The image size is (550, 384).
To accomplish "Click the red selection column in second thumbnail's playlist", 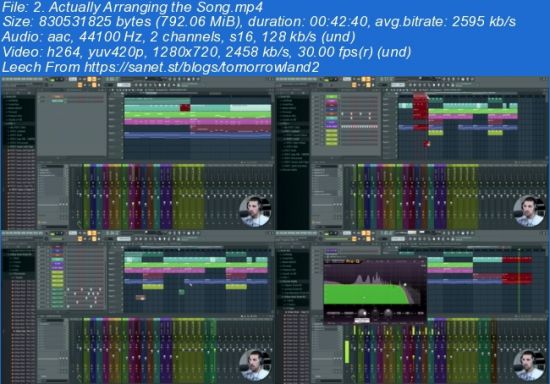I will pyautogui.click(x=420, y=112).
